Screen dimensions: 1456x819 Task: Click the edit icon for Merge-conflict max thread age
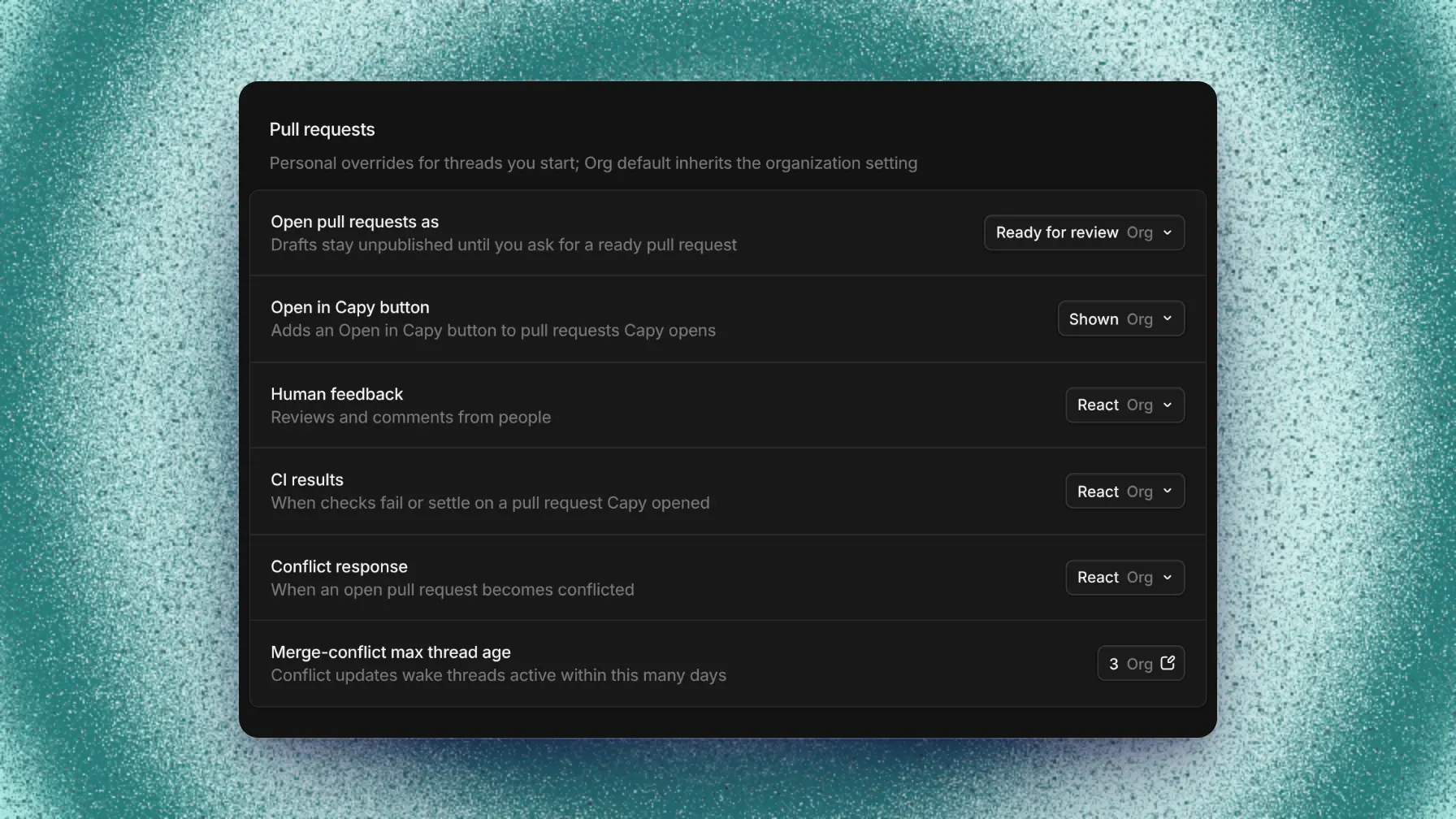tap(1168, 663)
